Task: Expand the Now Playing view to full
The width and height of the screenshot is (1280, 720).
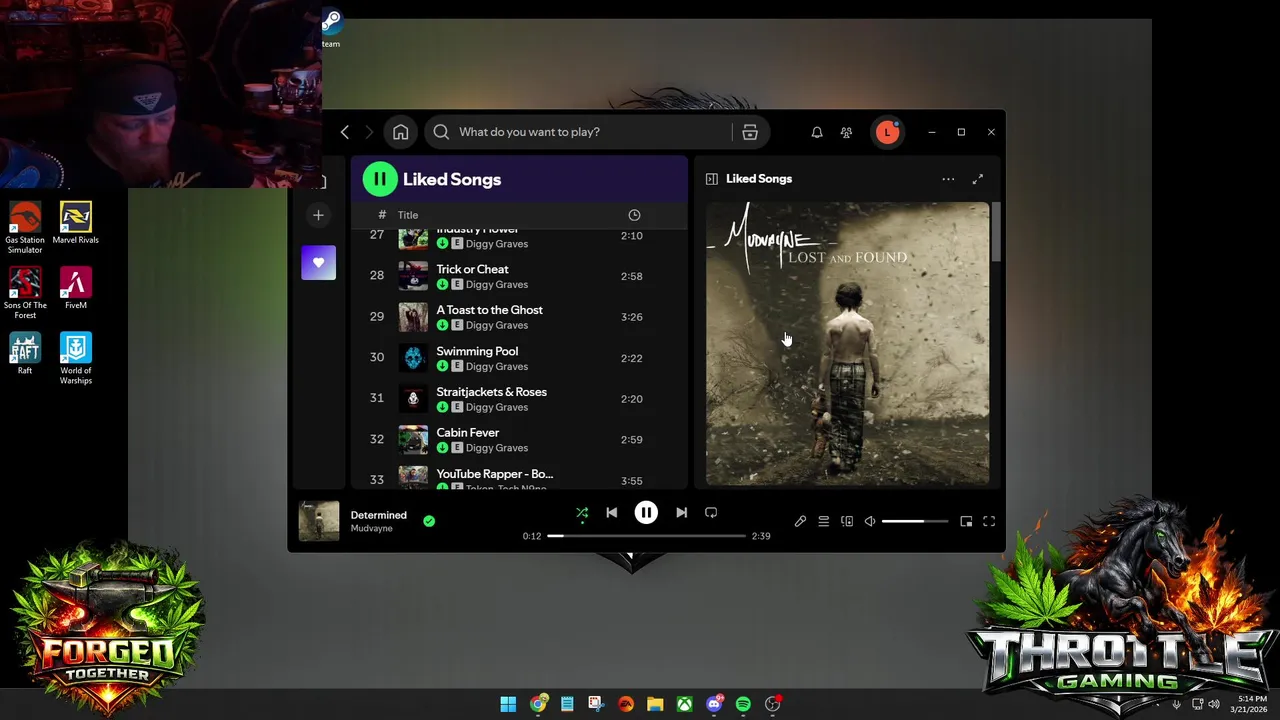Action: [978, 179]
